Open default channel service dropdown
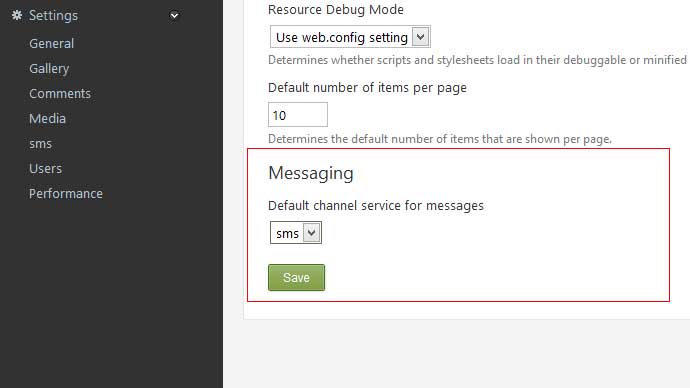690x388 pixels. click(296, 233)
